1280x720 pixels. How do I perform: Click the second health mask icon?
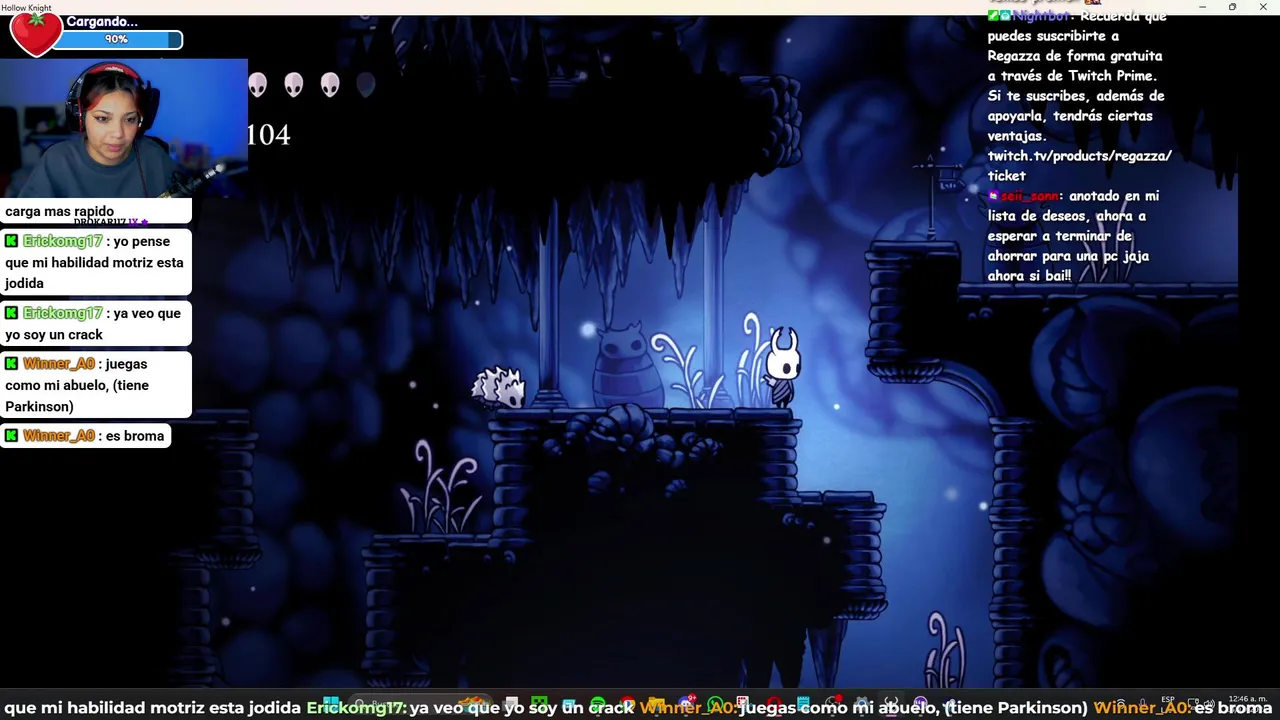(x=293, y=85)
